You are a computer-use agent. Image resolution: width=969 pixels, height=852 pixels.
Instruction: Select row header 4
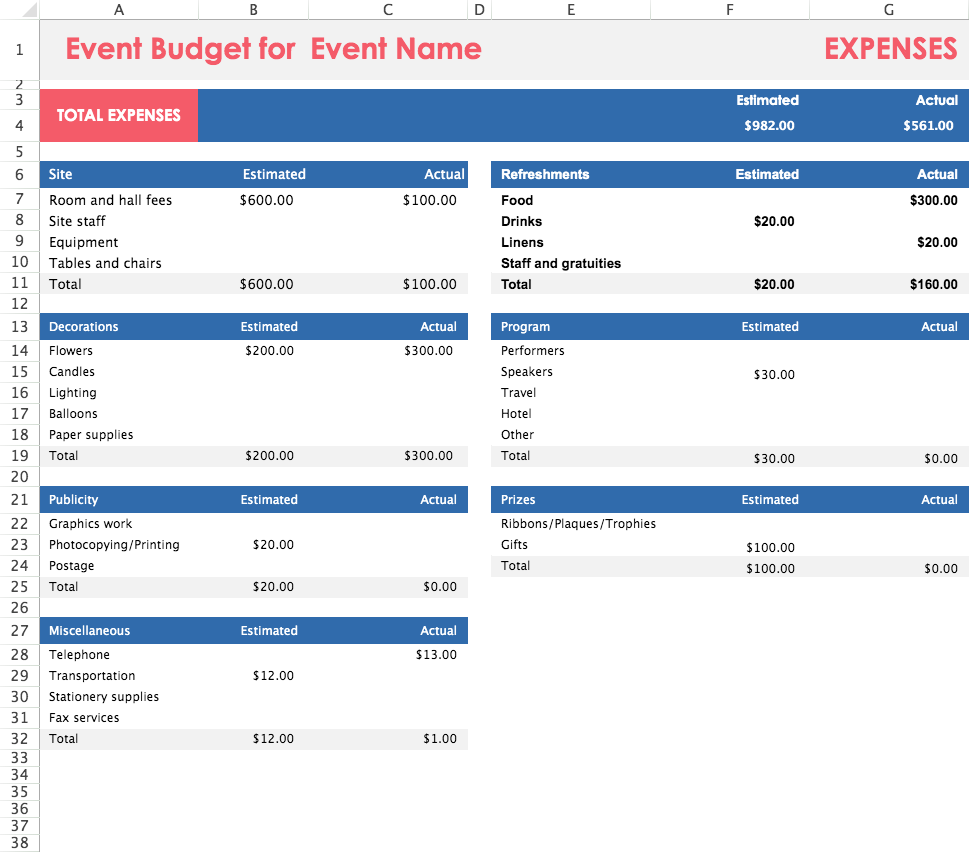pyautogui.click(x=19, y=125)
